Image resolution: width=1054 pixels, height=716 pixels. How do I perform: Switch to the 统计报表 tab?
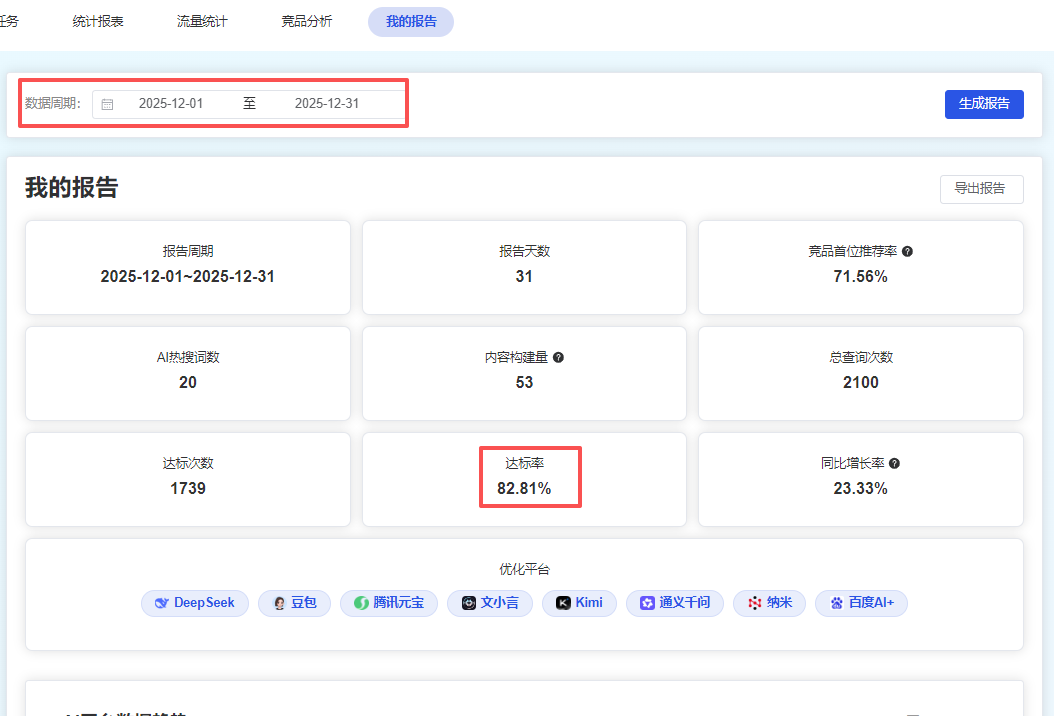click(x=98, y=22)
